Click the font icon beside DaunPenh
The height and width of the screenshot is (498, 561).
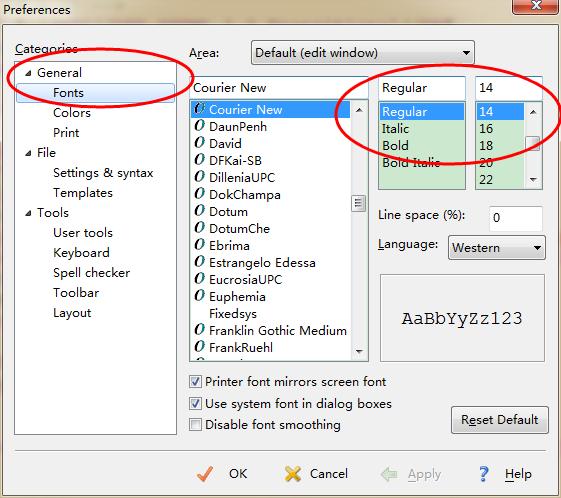pyautogui.click(x=199, y=126)
